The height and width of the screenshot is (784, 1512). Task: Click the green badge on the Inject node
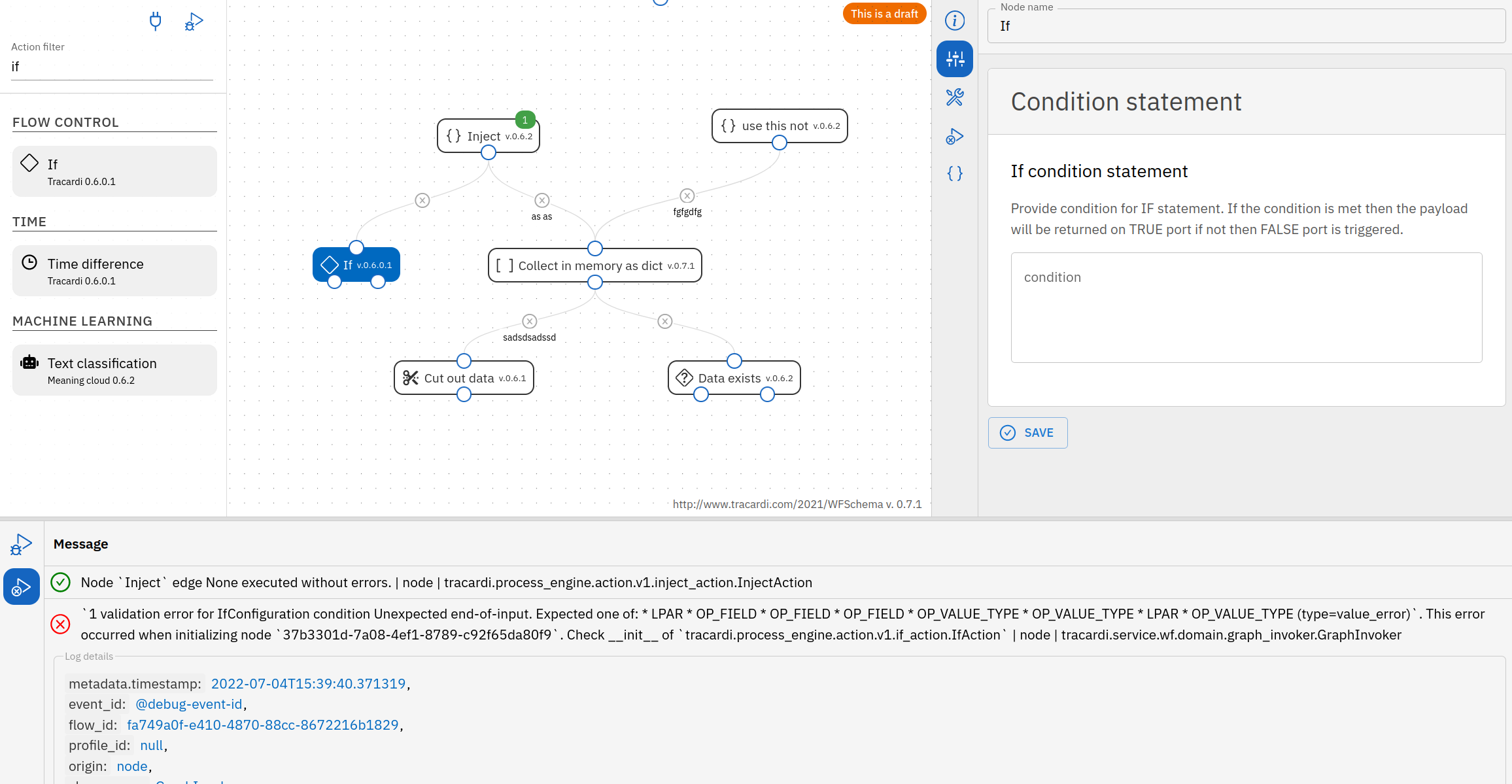click(524, 120)
